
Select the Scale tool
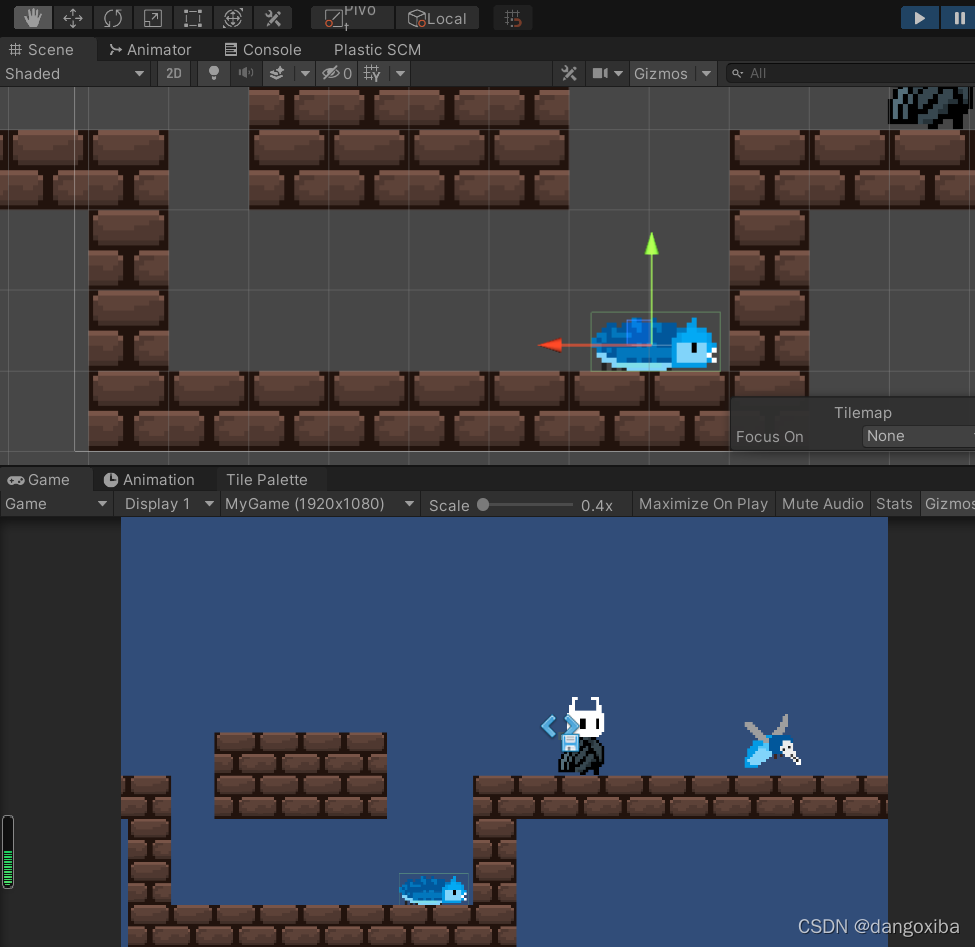tap(152, 18)
